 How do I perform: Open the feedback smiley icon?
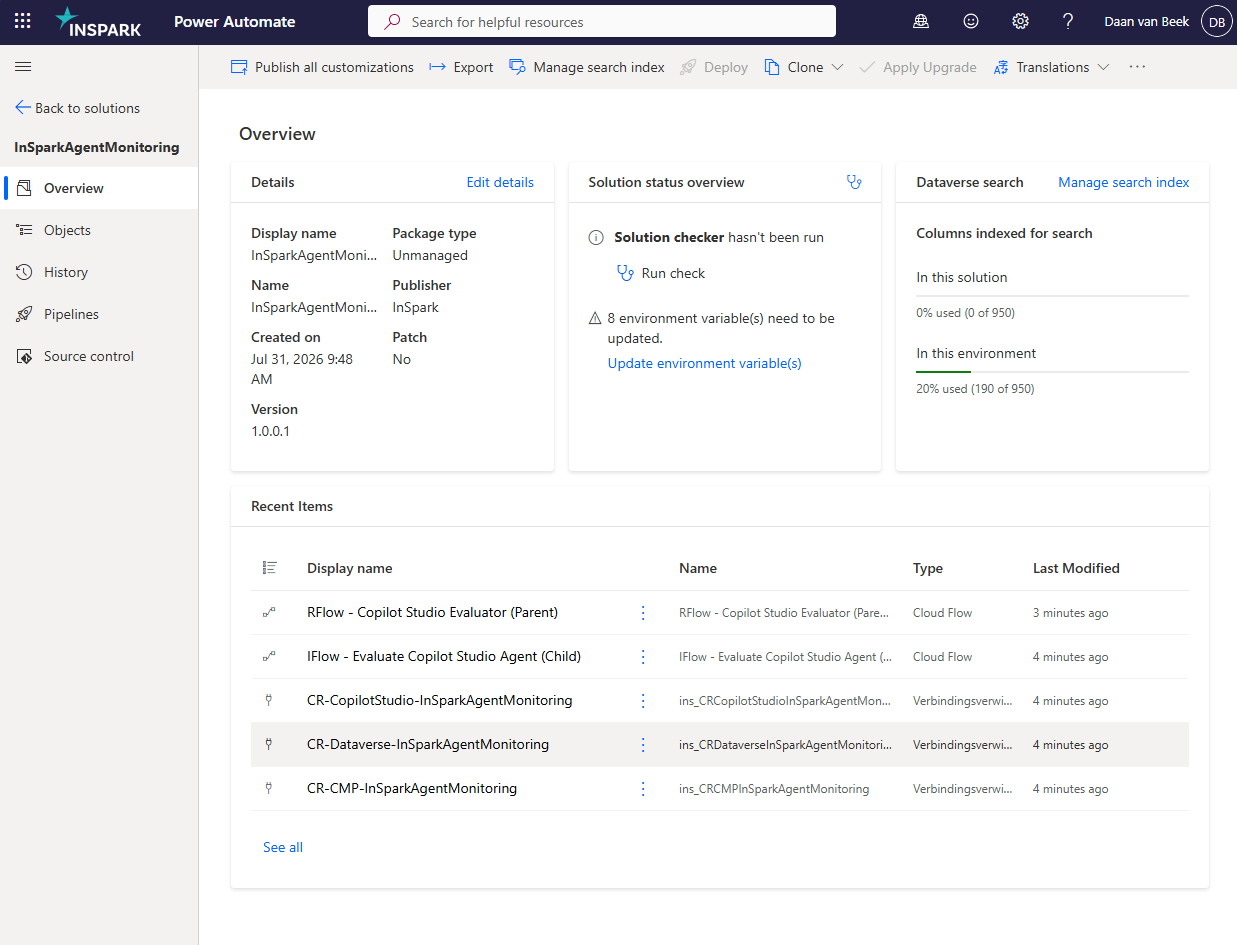971,21
